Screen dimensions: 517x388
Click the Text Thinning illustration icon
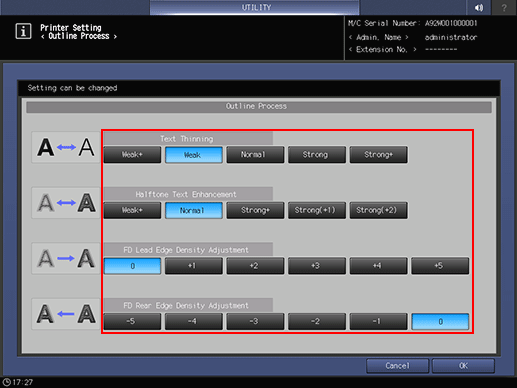click(x=66, y=147)
